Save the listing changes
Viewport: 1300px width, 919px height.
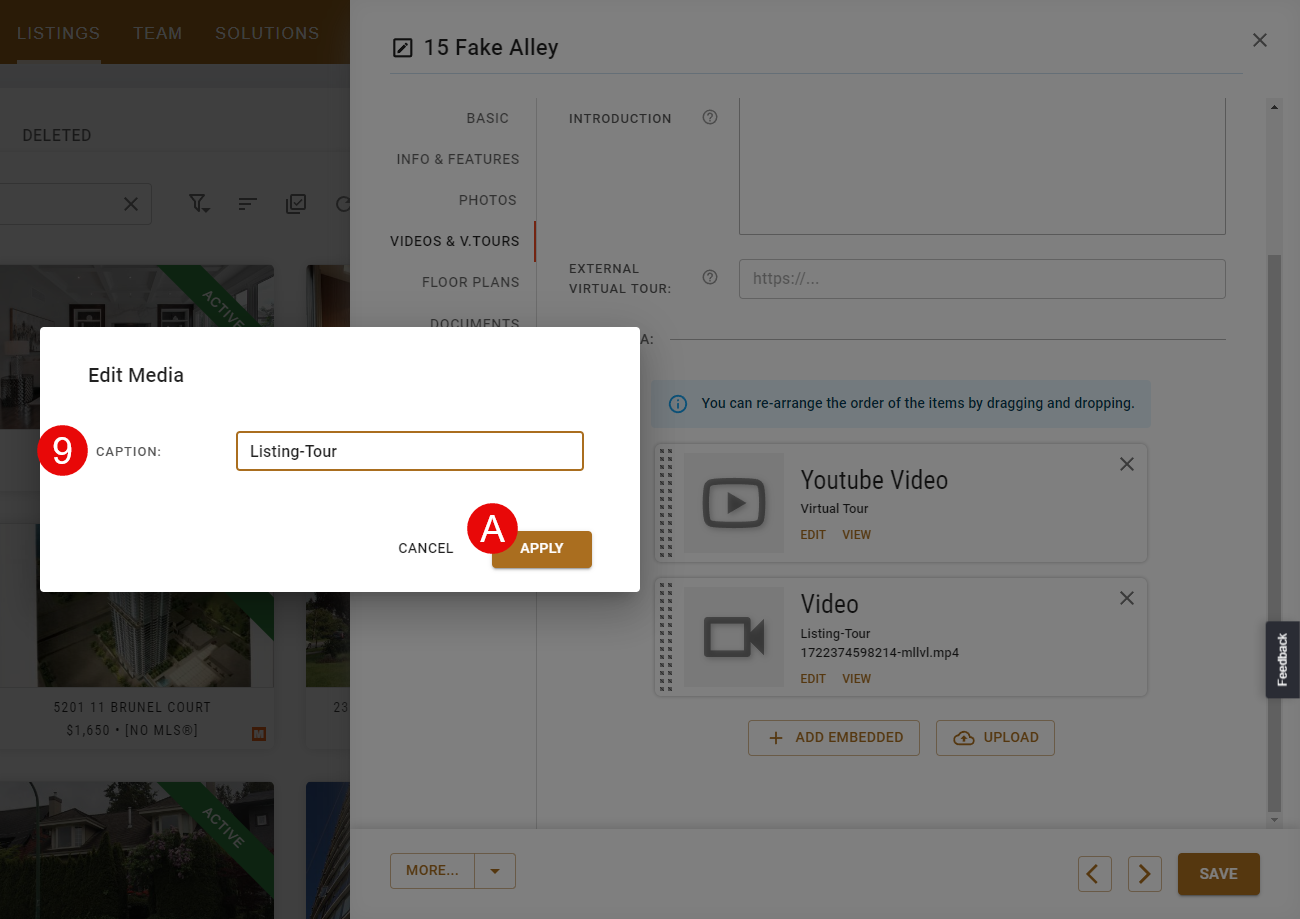pyautogui.click(x=1219, y=874)
